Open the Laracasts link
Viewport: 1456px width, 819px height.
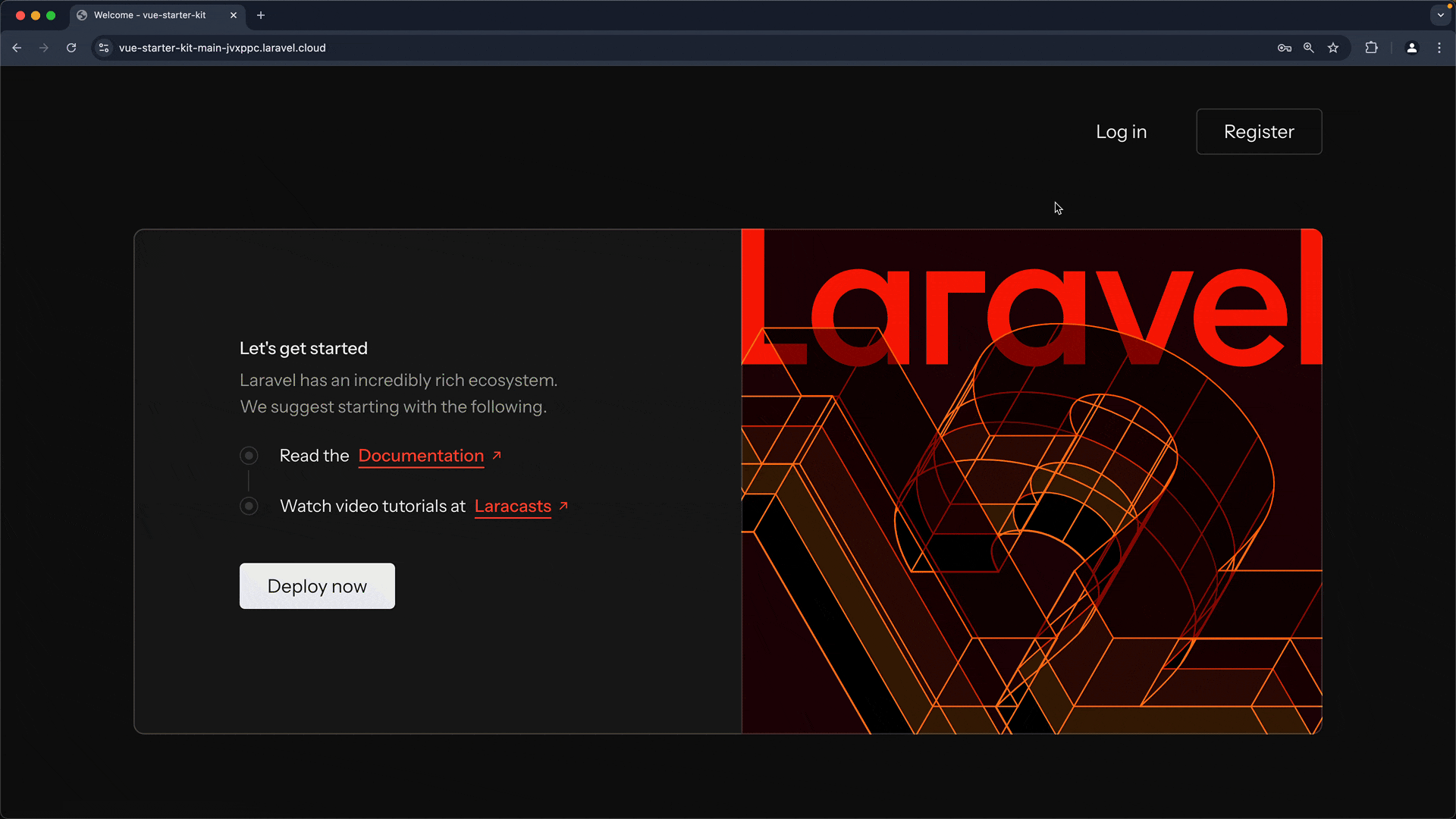tap(513, 507)
